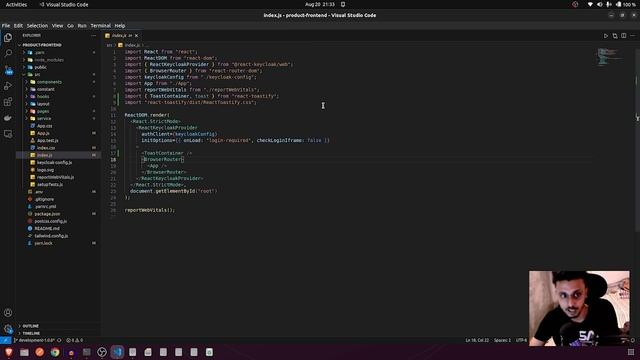Launch Google Chrome from the dock
This screenshot has height=360, width=640.
55,352
